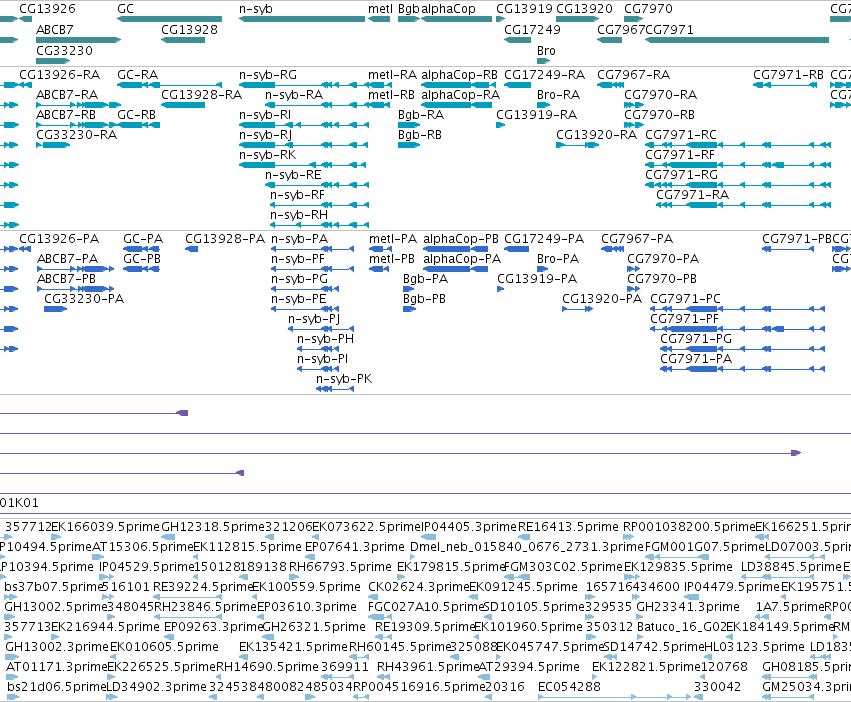Click protein Bro-PA
Screen dimensions: 851x702
558,259
